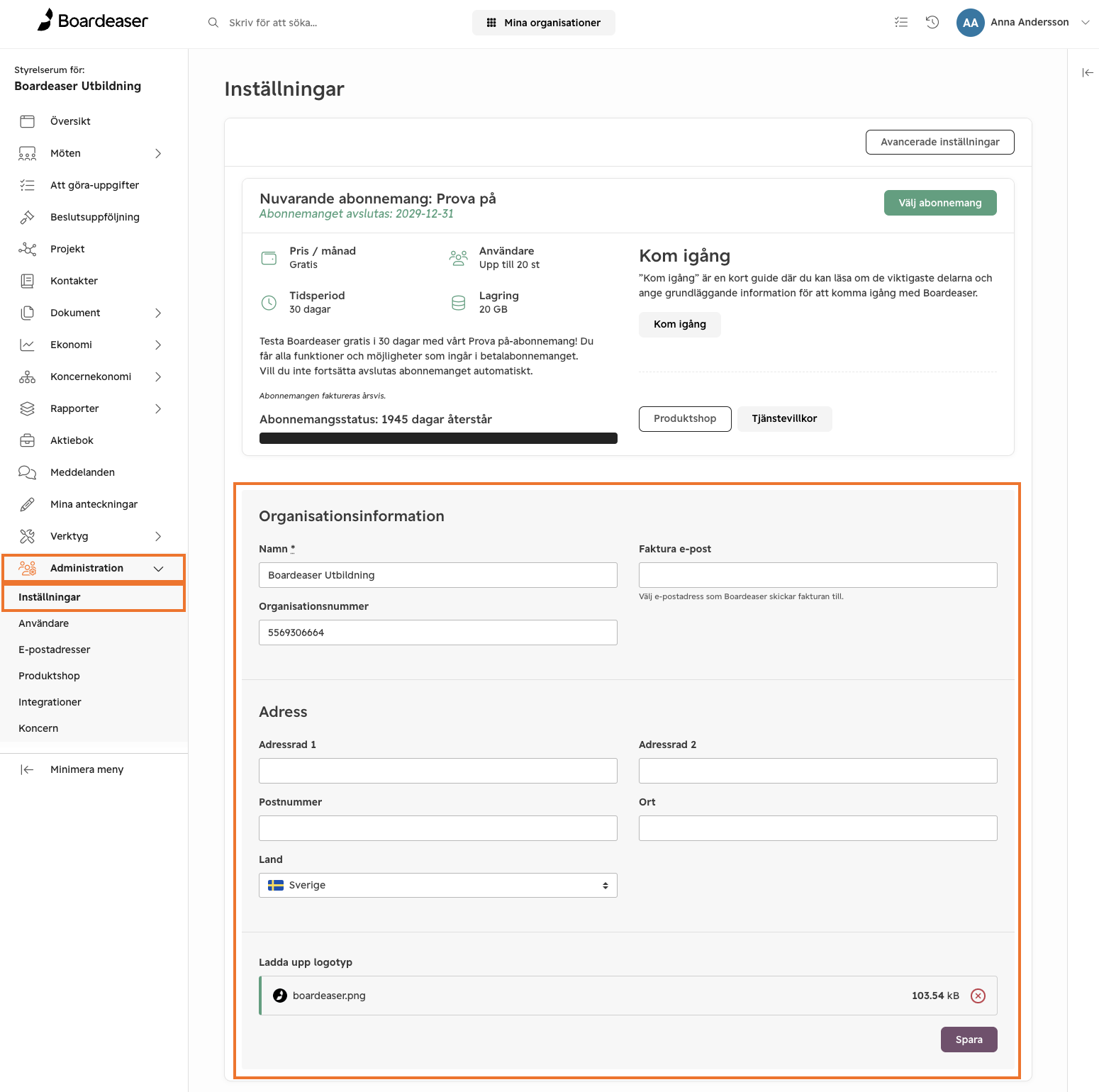The width and height of the screenshot is (1099, 1092).
Task: Click the Aktiebok briefcase icon
Action: tap(27, 440)
